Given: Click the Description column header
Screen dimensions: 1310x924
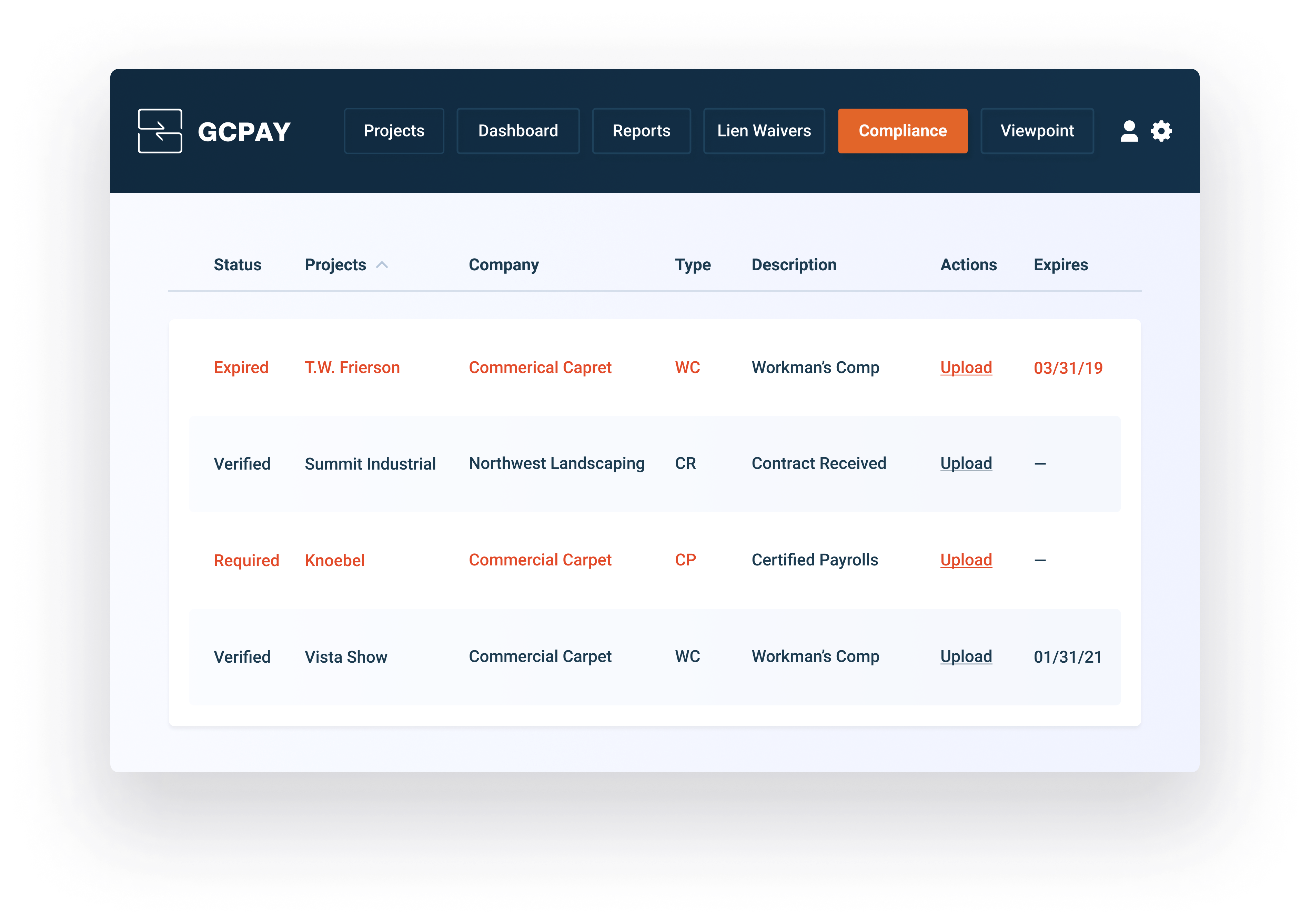Looking at the screenshot, I should 794,265.
